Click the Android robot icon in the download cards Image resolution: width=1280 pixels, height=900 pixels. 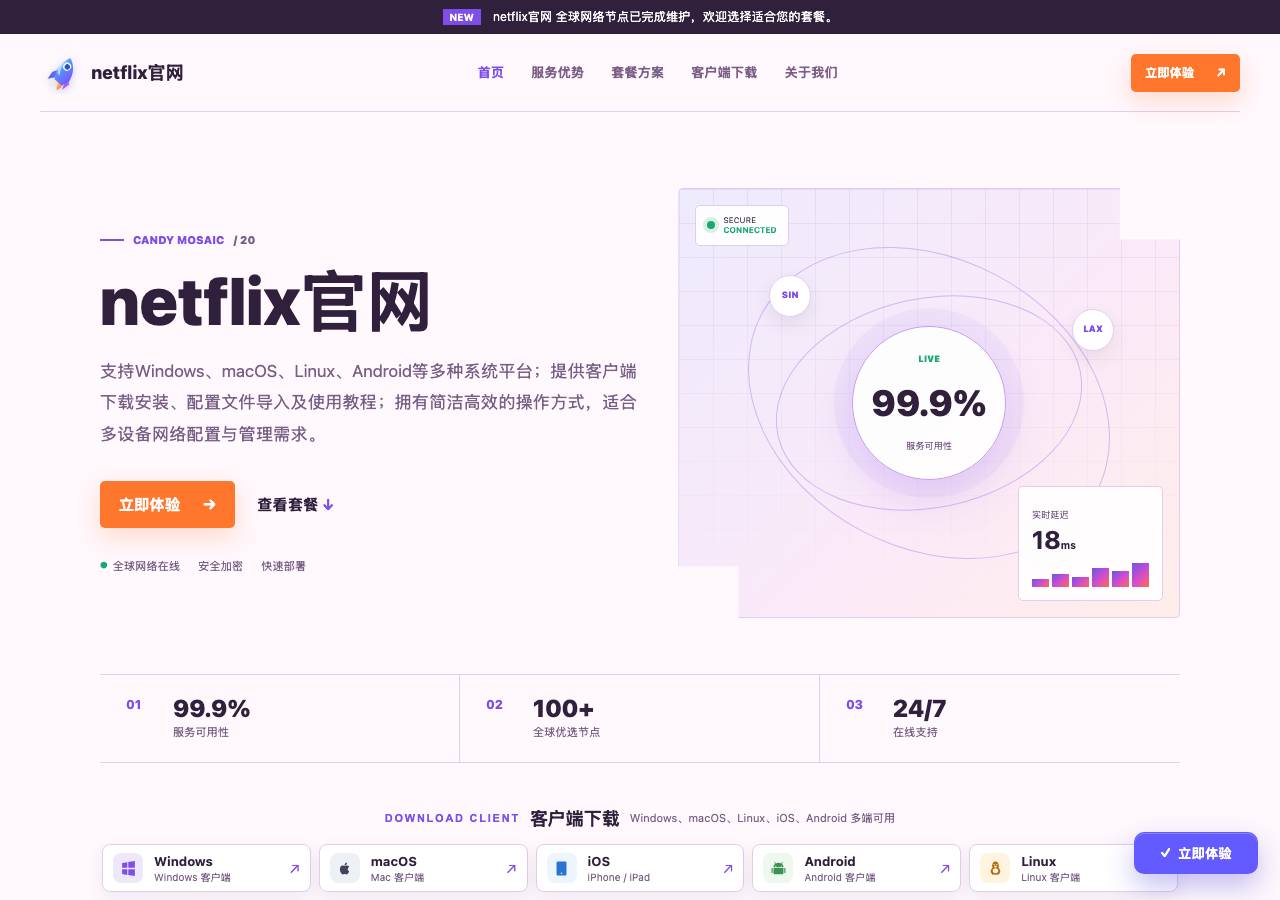[x=778, y=868]
